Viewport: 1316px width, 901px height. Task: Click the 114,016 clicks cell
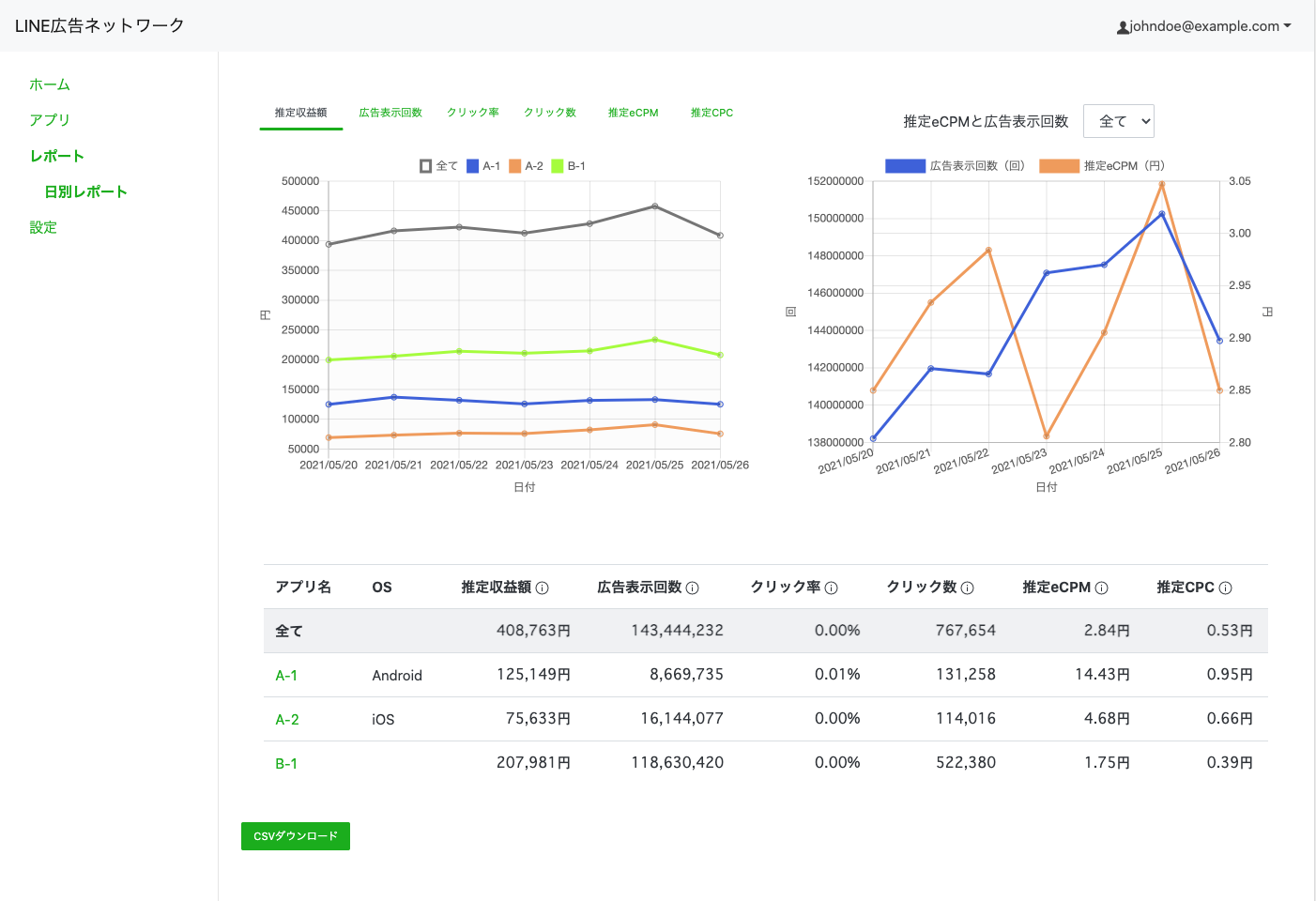(966, 719)
